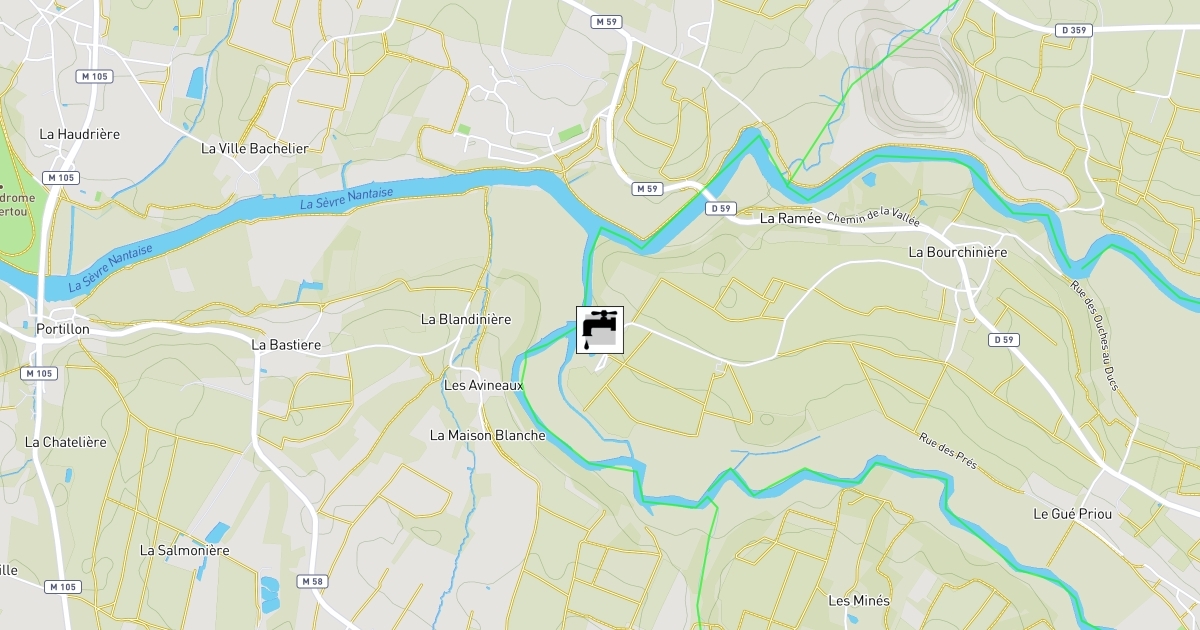Image resolution: width=1200 pixels, height=630 pixels.
Task: Select the Portillon place label
Action: pyautogui.click(x=62, y=329)
